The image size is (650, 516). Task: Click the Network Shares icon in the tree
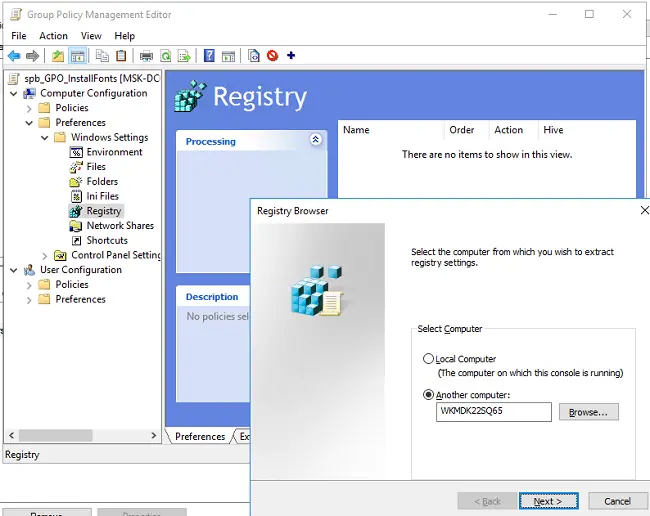pyautogui.click(x=76, y=226)
